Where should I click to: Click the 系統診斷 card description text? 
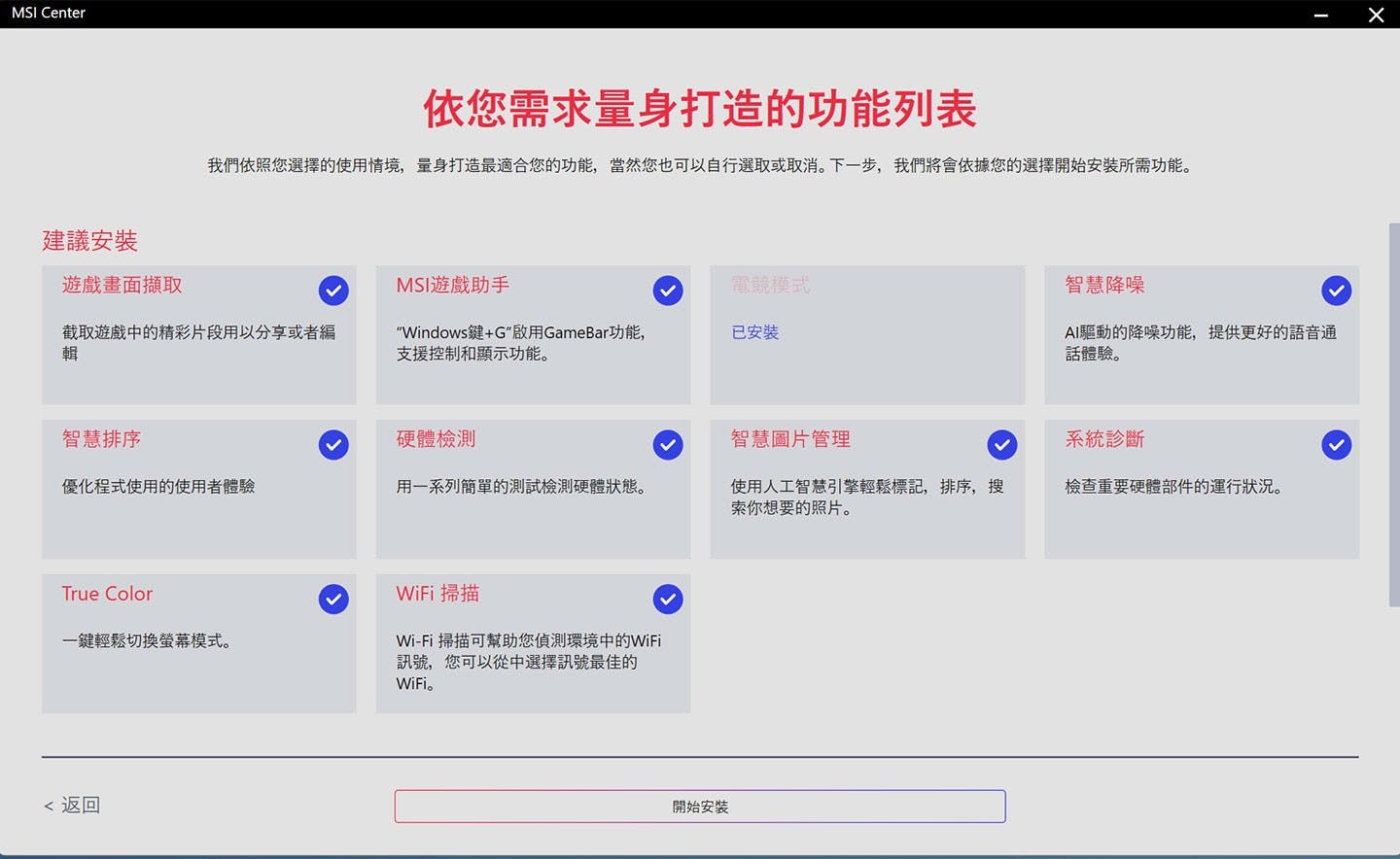click(1173, 487)
